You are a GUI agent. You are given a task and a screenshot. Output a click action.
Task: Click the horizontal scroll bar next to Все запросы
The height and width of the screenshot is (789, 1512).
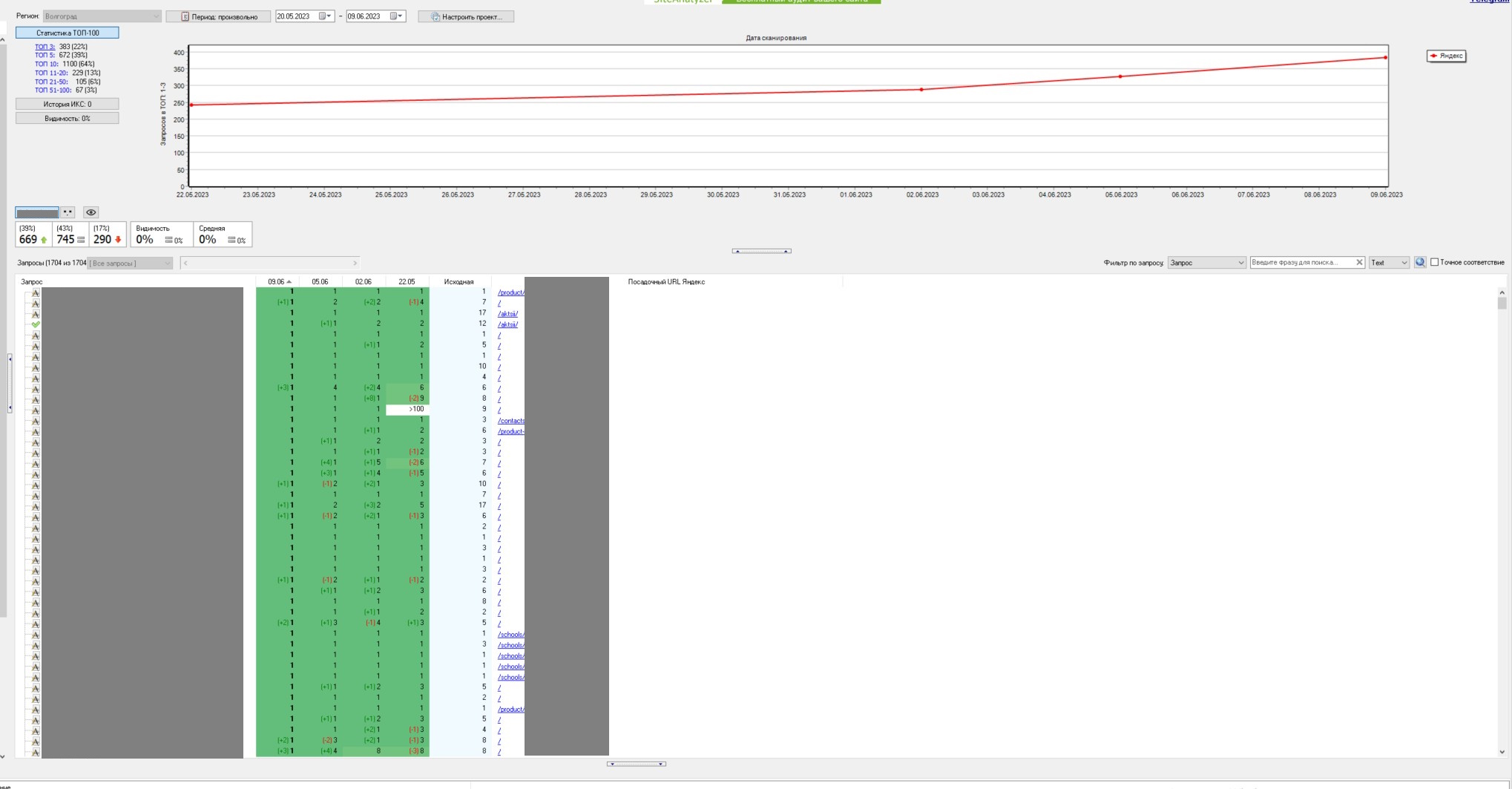(x=270, y=263)
